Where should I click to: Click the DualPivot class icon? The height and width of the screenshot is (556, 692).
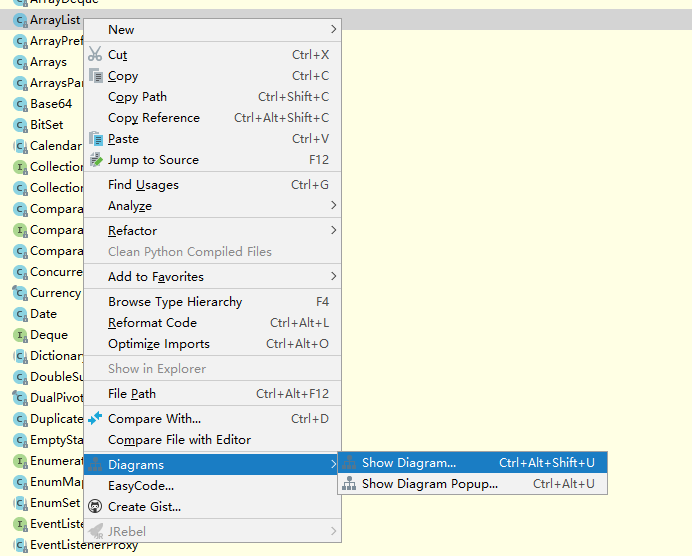coord(20,398)
